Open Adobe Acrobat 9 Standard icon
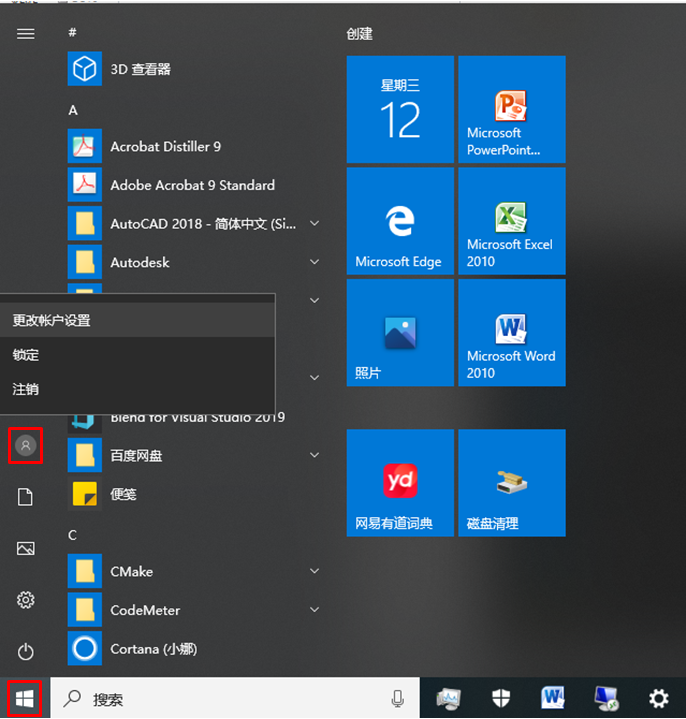The image size is (686, 719). pyautogui.click(x=85, y=185)
